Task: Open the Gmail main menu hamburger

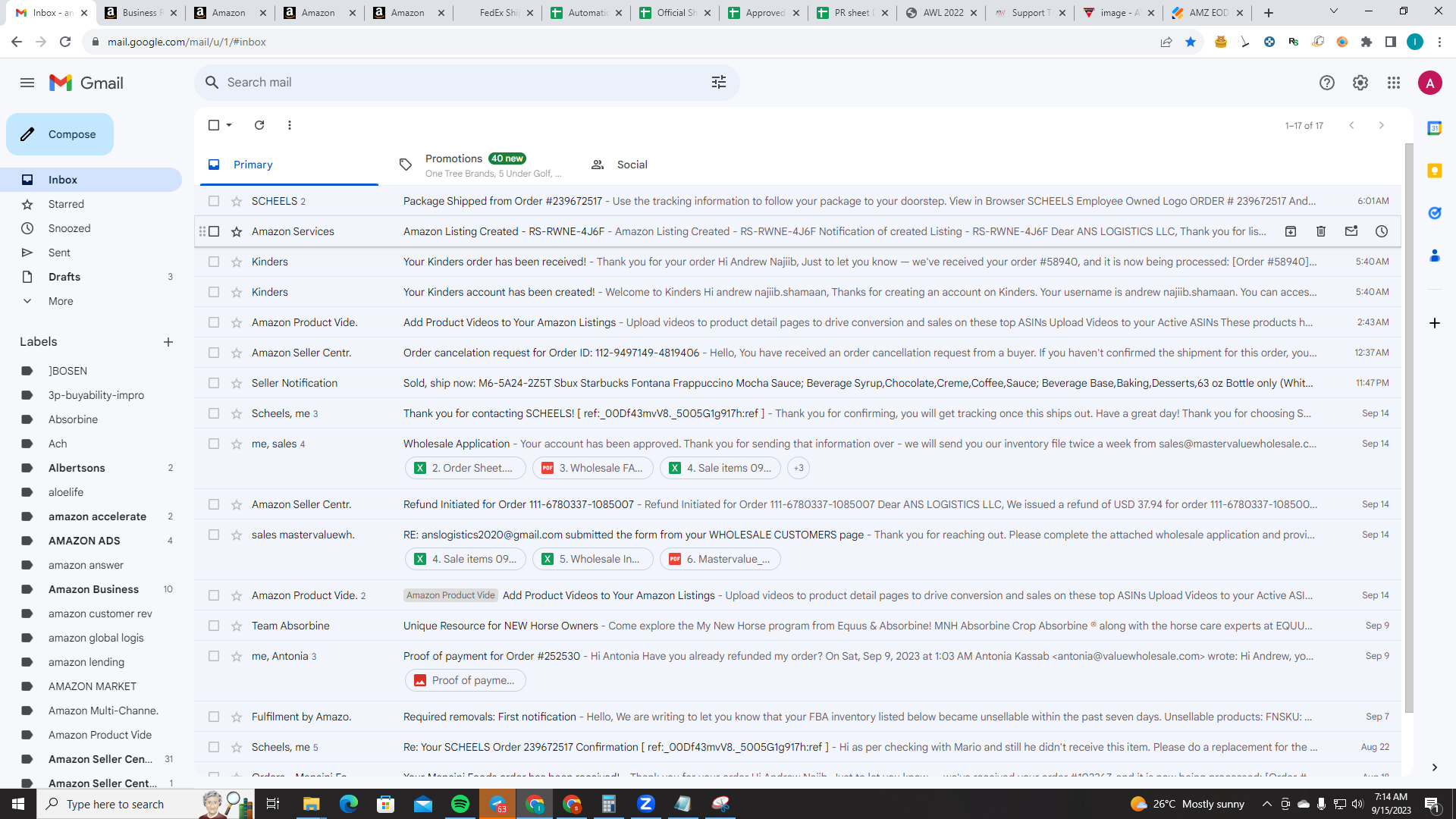Action: point(27,83)
